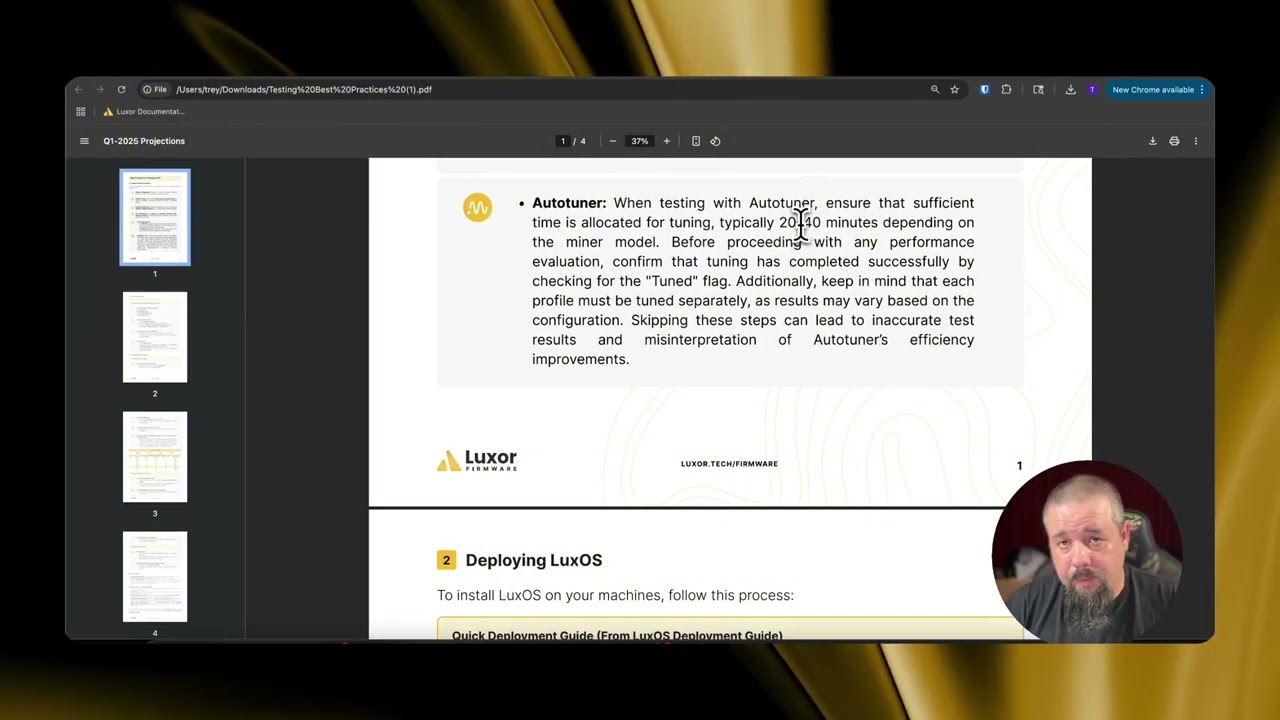This screenshot has height=720, width=1280.
Task: Select page 2 thumbnail
Action: pyautogui.click(x=155, y=337)
